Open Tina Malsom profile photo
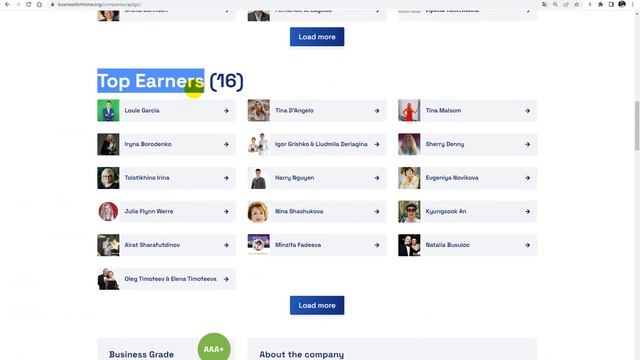Image resolution: width=640 pixels, height=360 pixels. pyautogui.click(x=409, y=110)
